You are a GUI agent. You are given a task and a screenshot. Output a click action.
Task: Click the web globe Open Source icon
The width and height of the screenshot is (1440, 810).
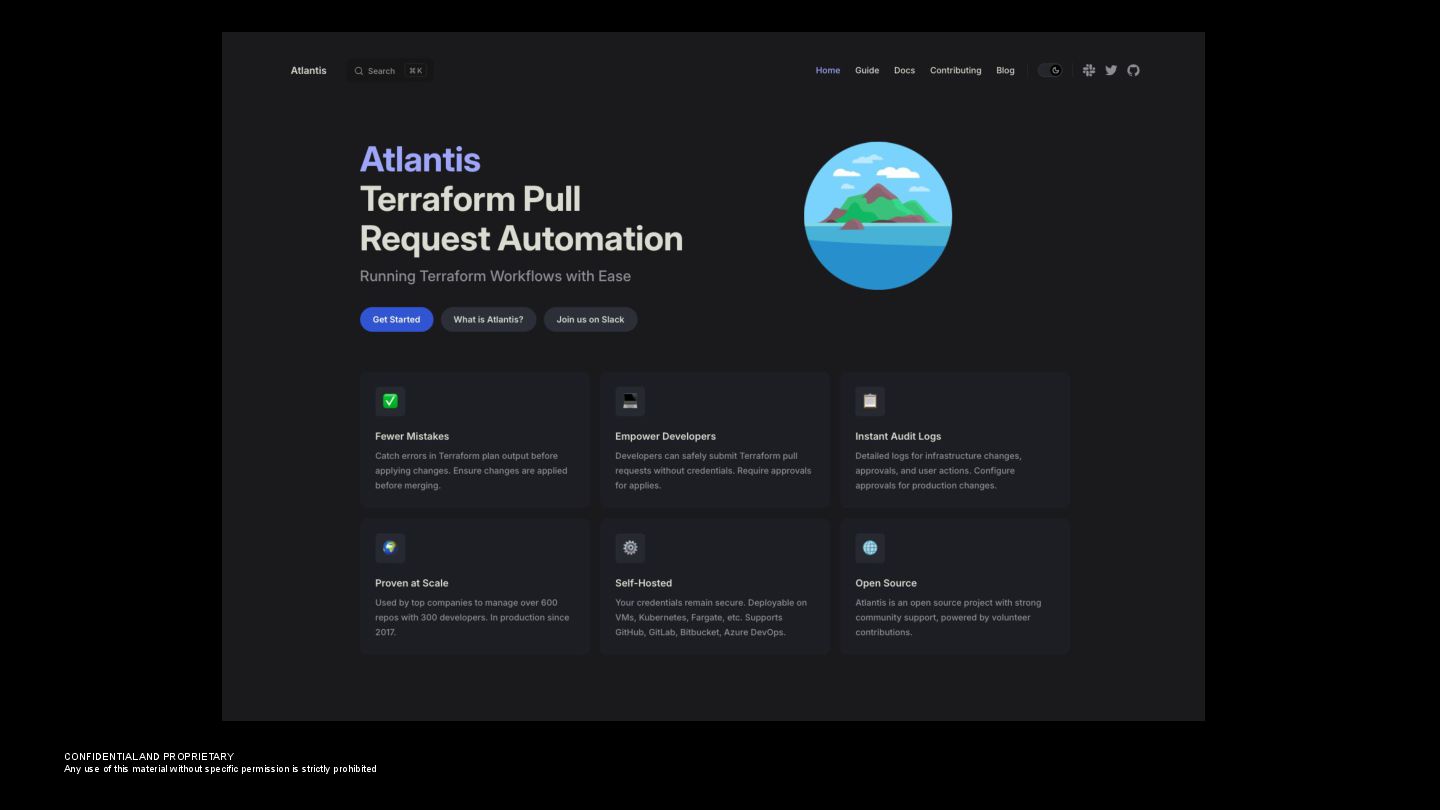870,548
